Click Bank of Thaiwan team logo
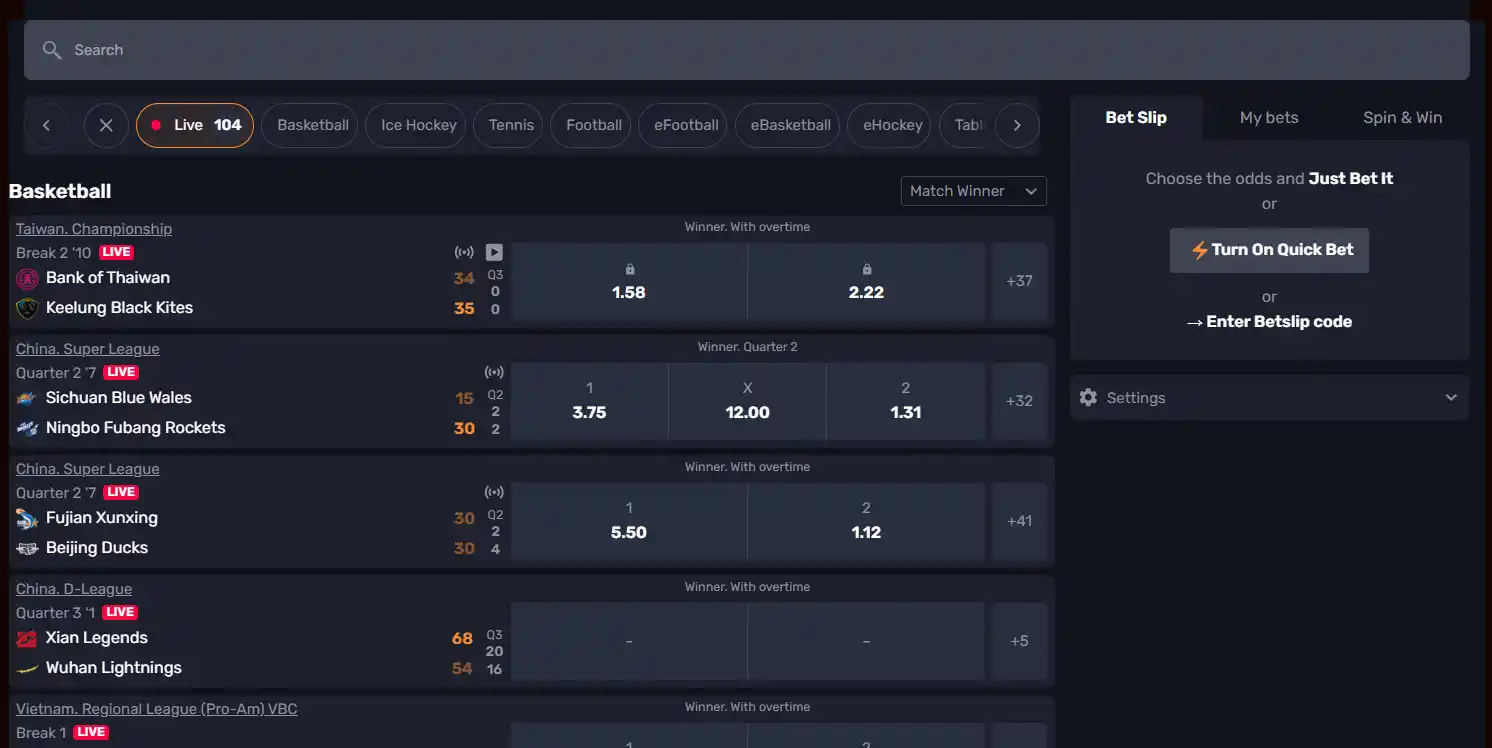Viewport: 1492px width, 748px height. coord(27,278)
